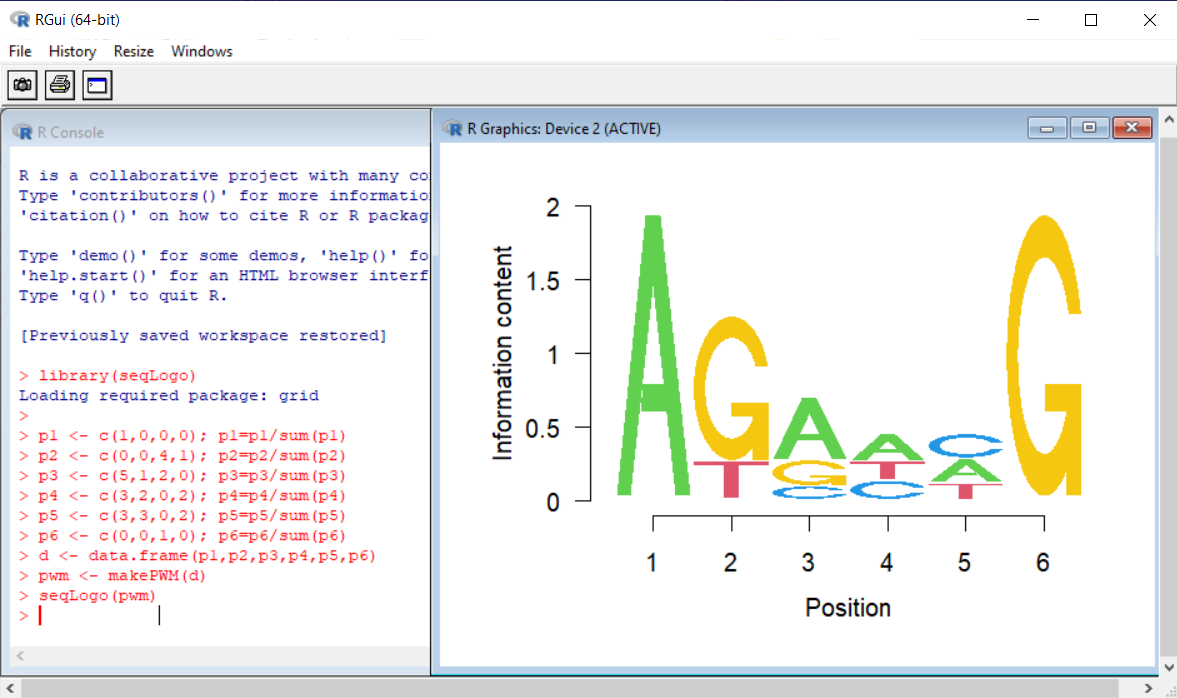The image size is (1177, 698).
Task: Click the RGui application icon in main title bar
Action: point(20,20)
